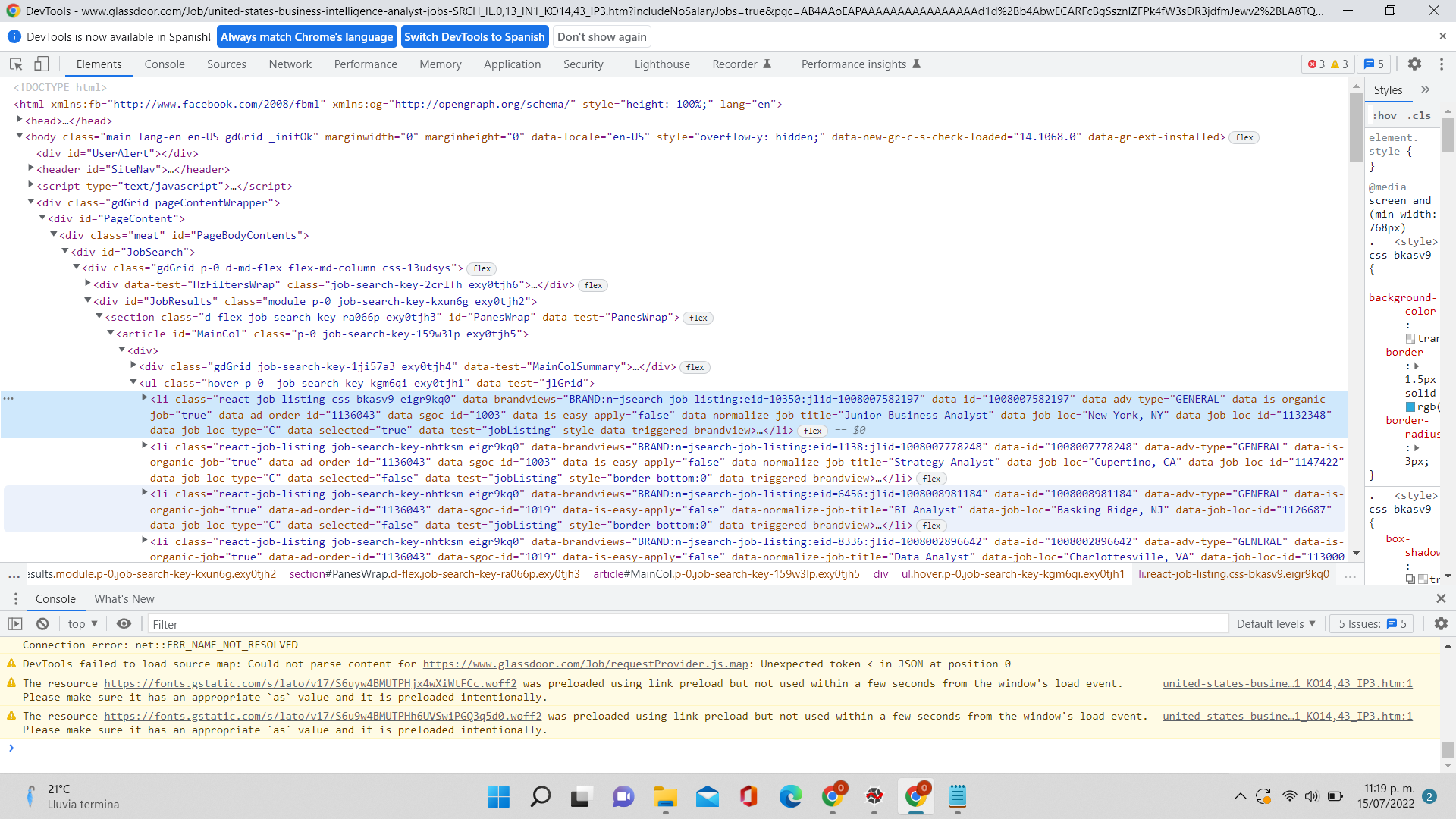1456x819 pixels.
Task: Activate the inspect element picker icon
Action: pyautogui.click(x=16, y=64)
